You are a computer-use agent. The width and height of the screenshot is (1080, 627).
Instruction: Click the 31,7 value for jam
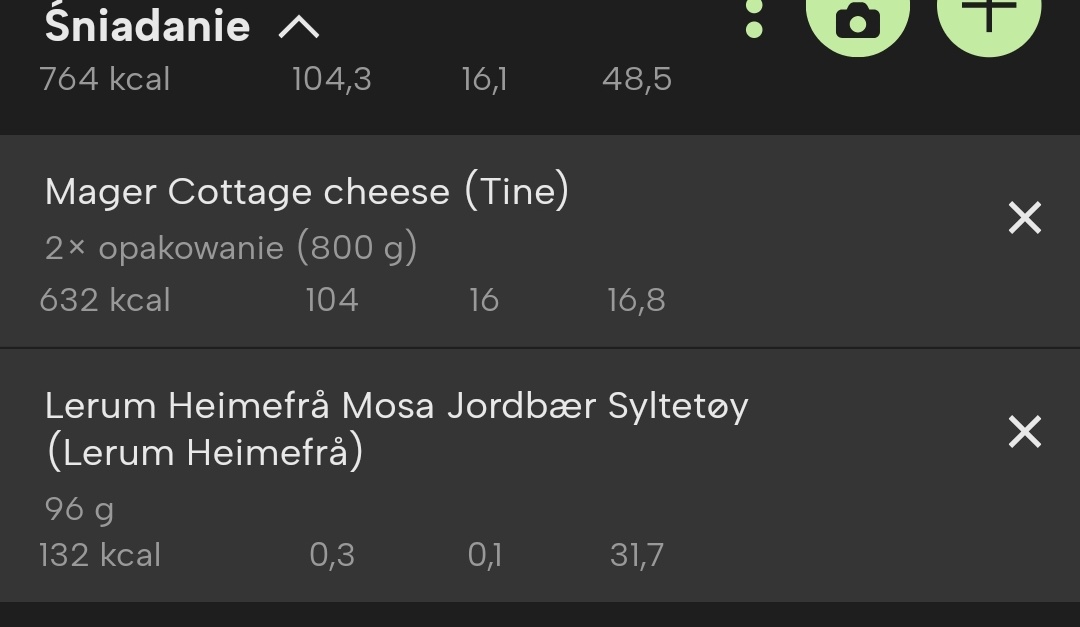636,555
